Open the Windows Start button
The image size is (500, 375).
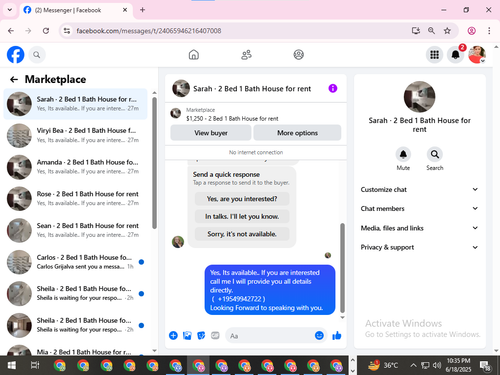pyautogui.click(x=11, y=365)
